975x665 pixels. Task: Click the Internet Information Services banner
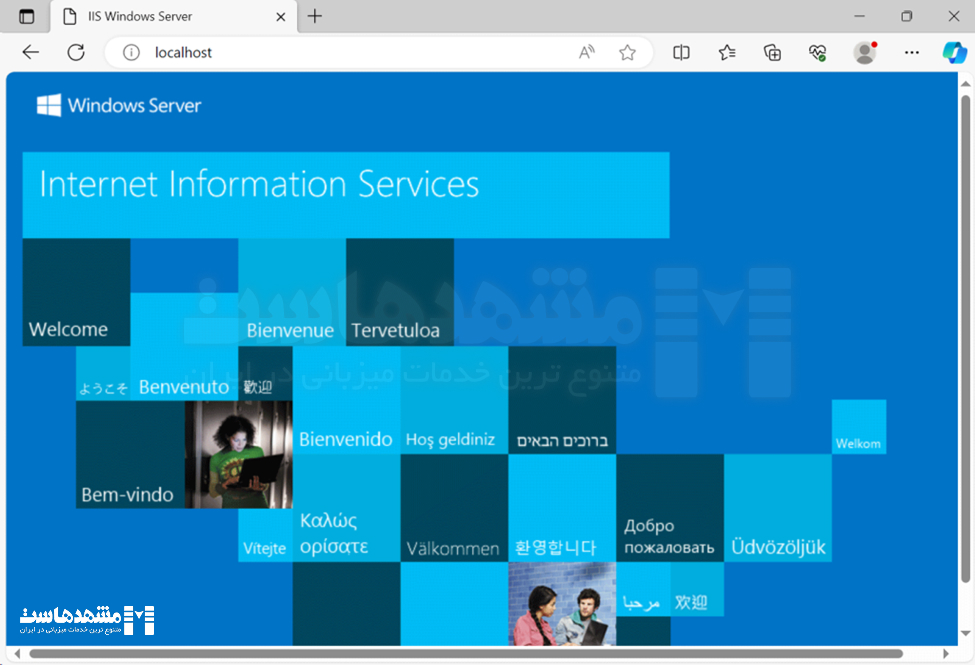[x=346, y=195]
